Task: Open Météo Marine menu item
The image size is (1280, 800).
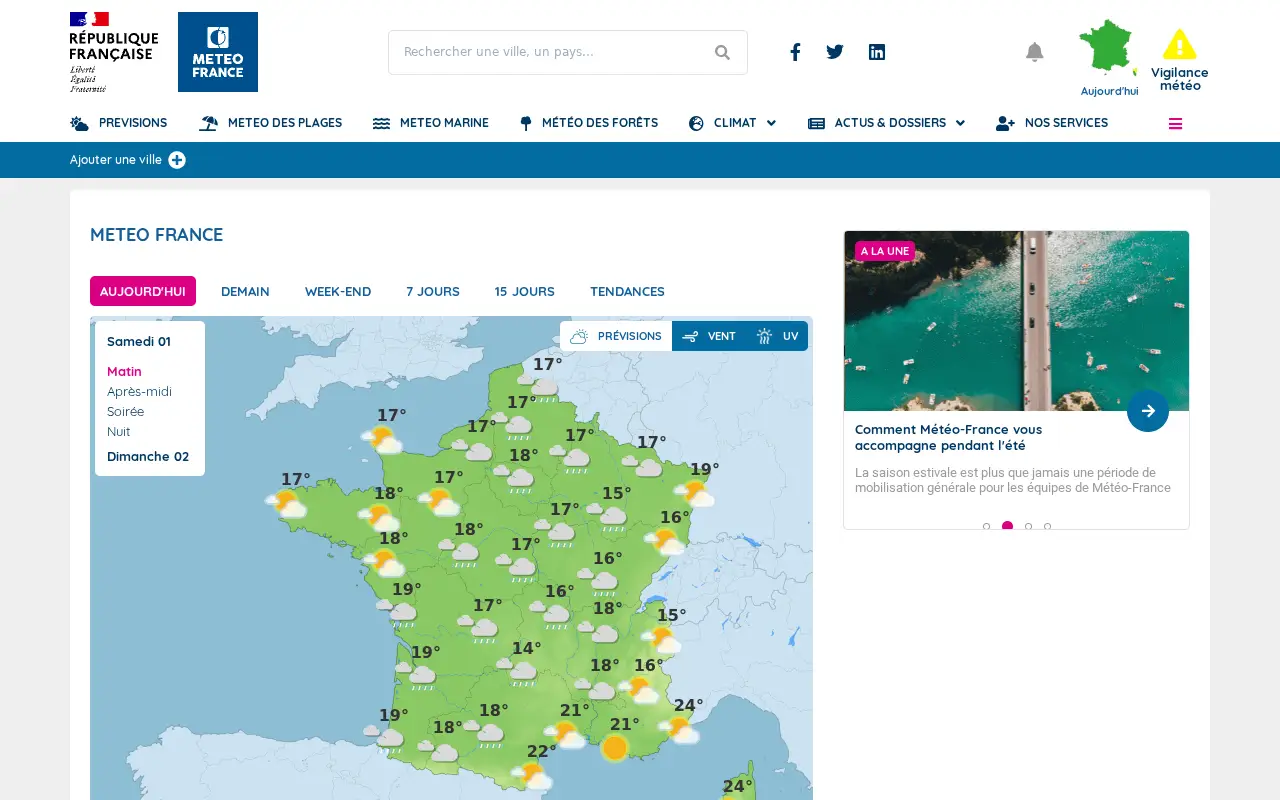Action: point(431,123)
